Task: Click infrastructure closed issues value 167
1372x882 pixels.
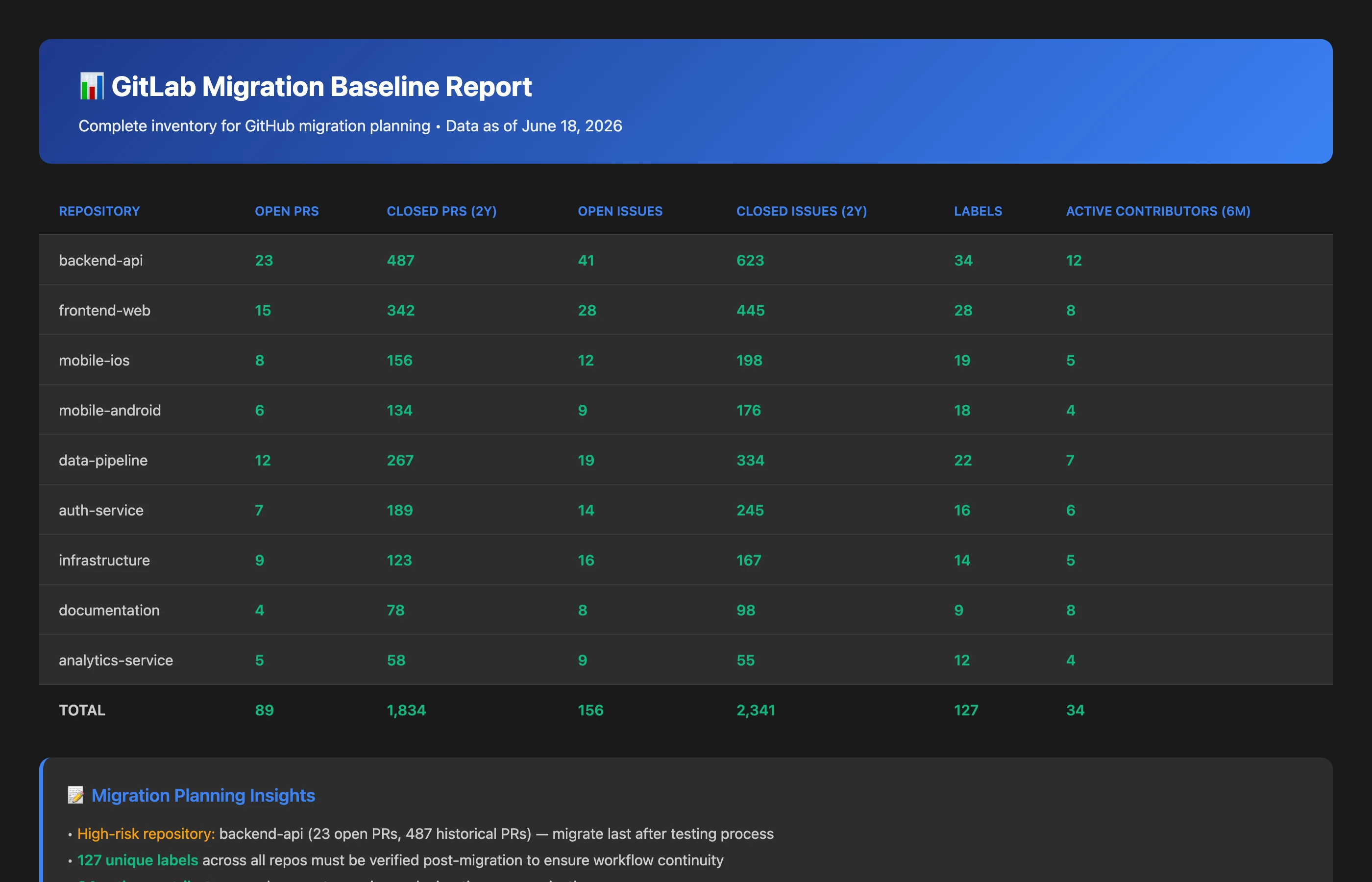Action: 748,560
